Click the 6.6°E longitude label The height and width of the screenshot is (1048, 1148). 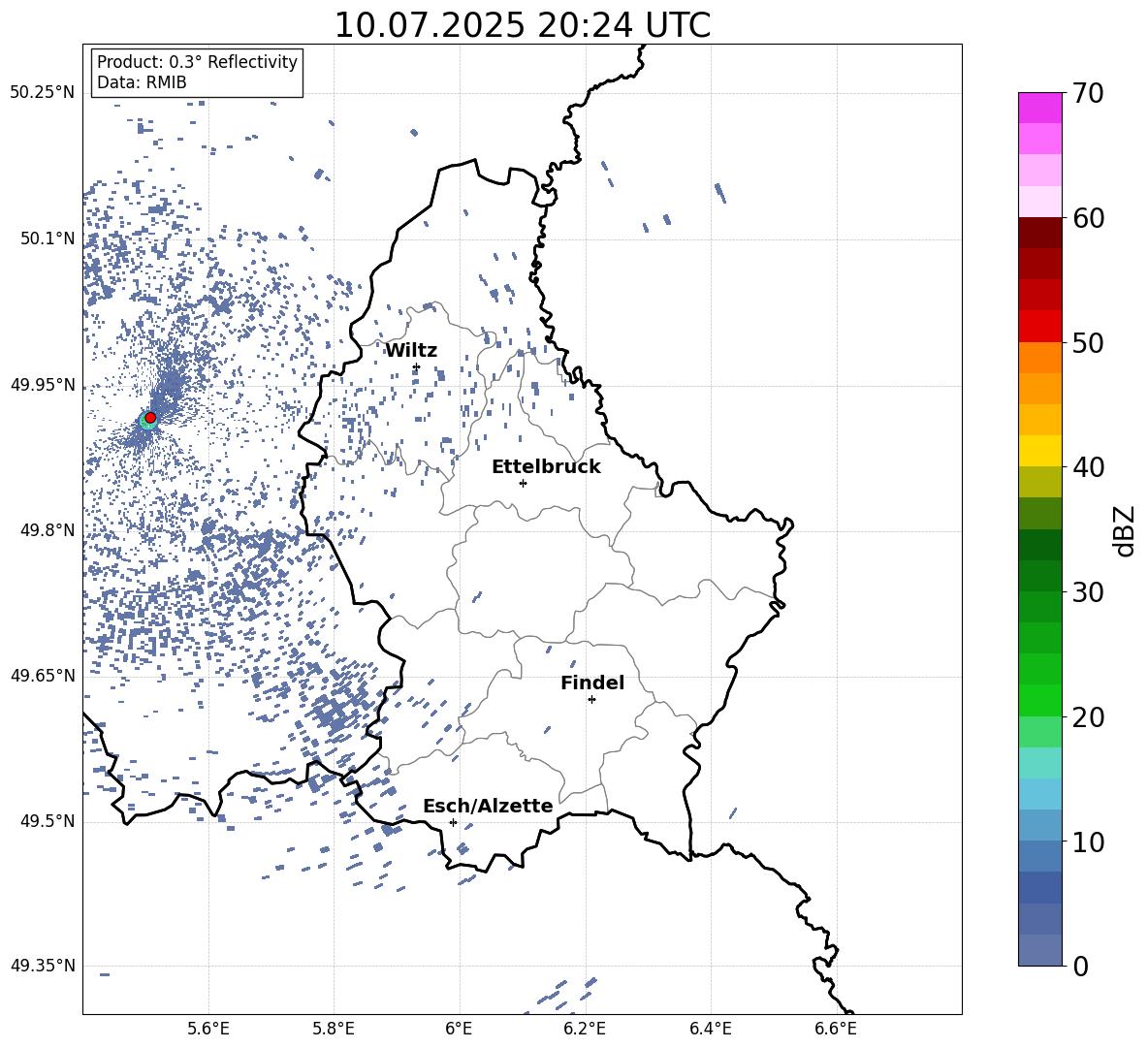pyautogui.click(x=836, y=1030)
